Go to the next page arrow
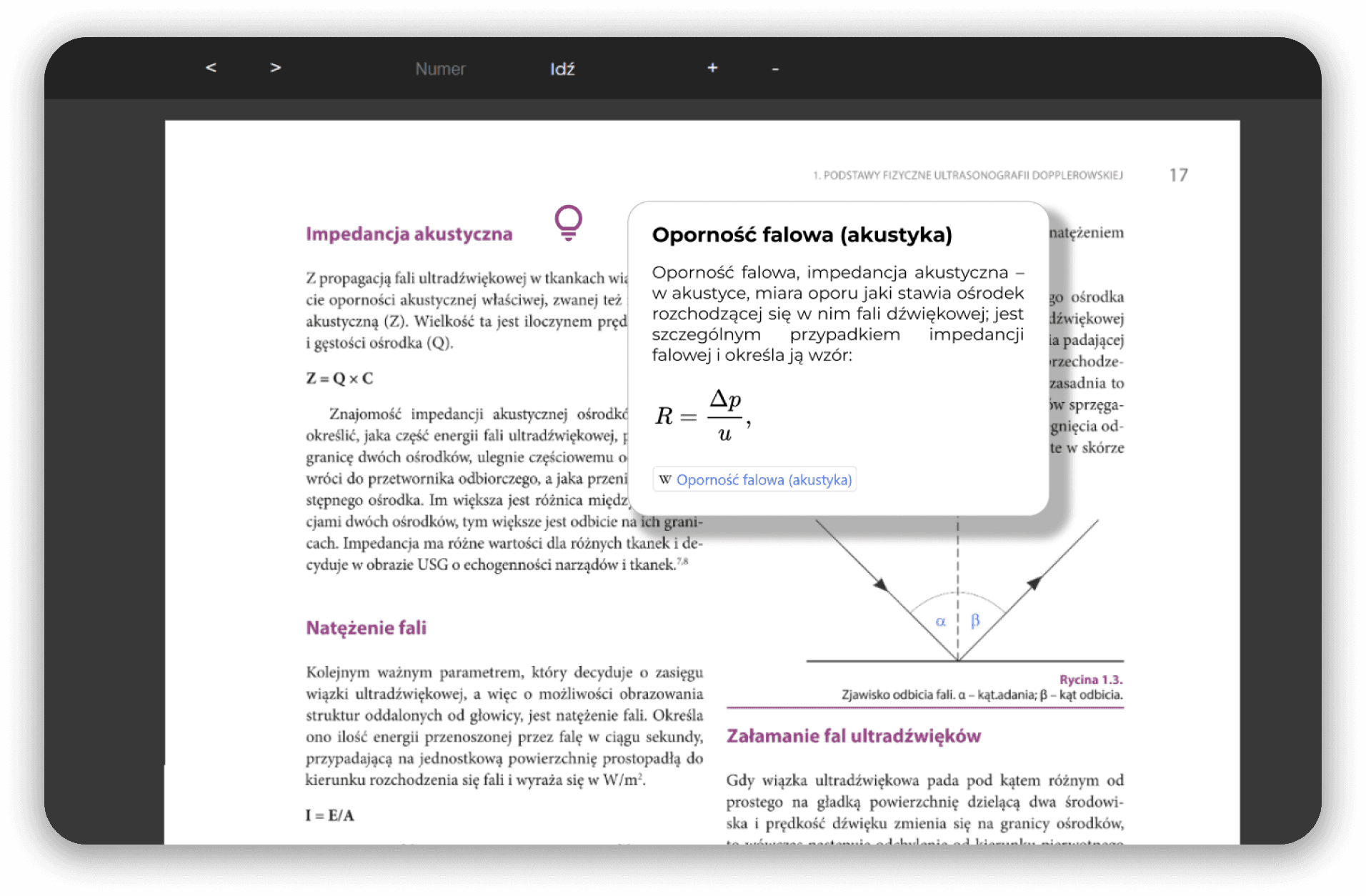 (275, 68)
